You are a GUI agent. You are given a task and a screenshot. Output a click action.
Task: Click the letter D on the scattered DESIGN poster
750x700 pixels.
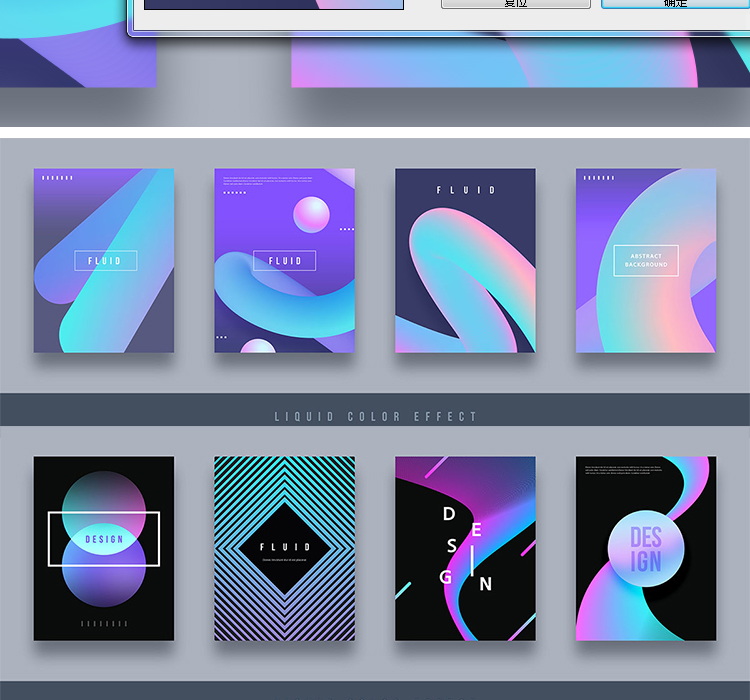click(x=449, y=514)
